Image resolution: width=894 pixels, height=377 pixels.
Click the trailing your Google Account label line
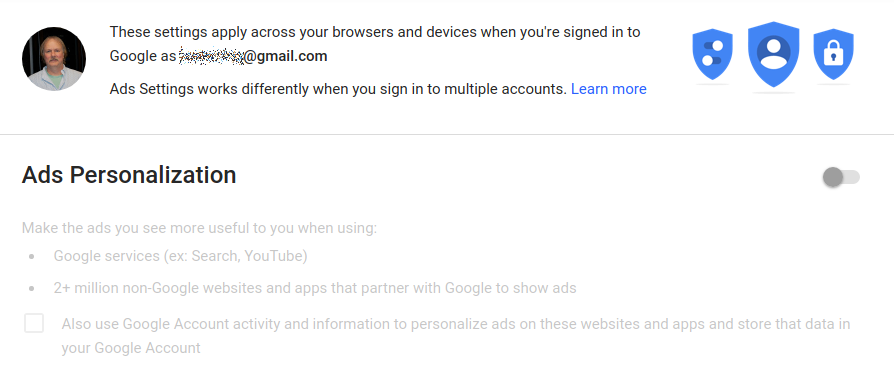pos(131,348)
